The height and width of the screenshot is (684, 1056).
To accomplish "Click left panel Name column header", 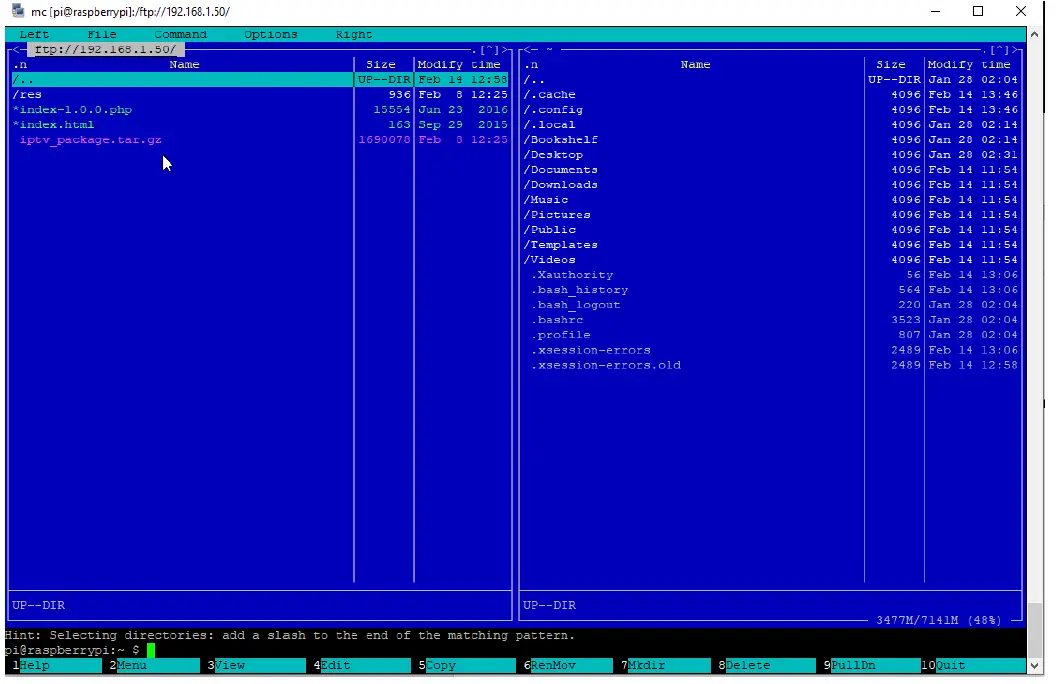I will pos(185,65).
